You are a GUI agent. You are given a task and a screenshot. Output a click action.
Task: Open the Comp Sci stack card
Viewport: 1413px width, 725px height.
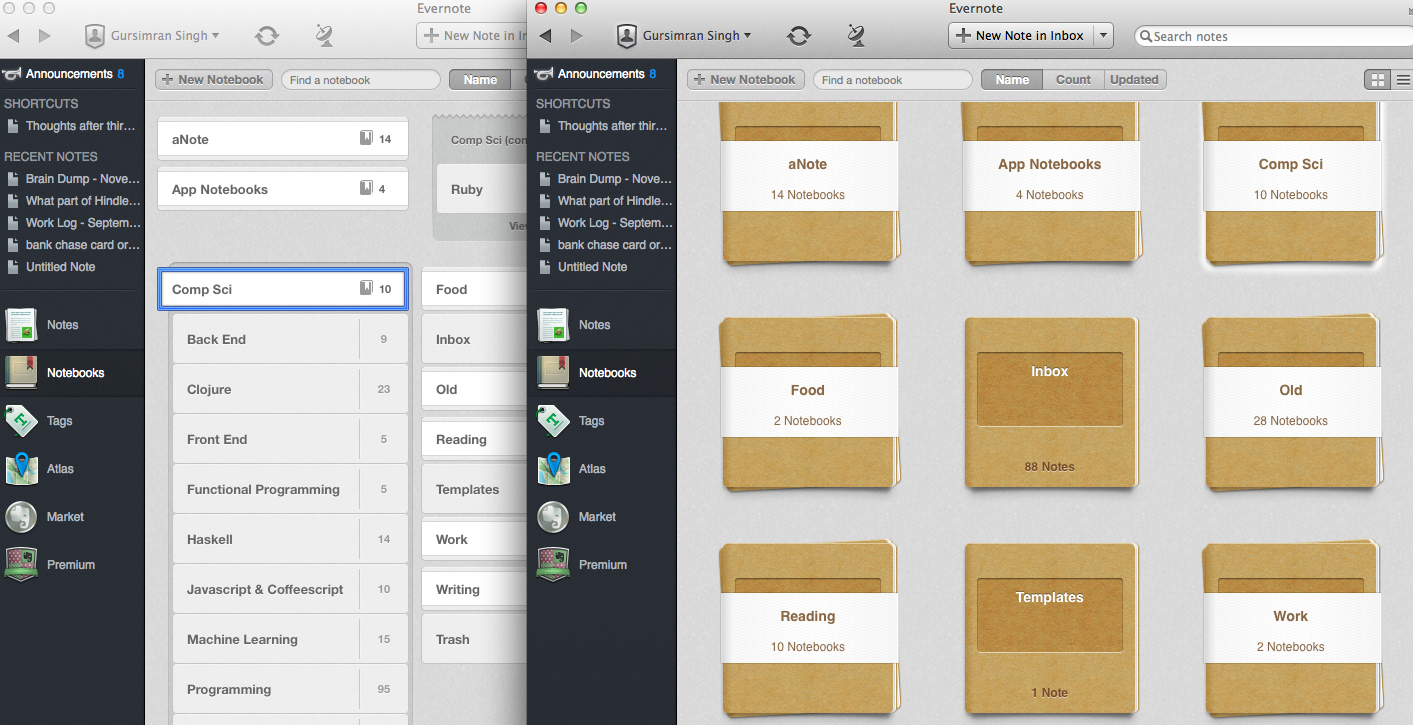1291,182
